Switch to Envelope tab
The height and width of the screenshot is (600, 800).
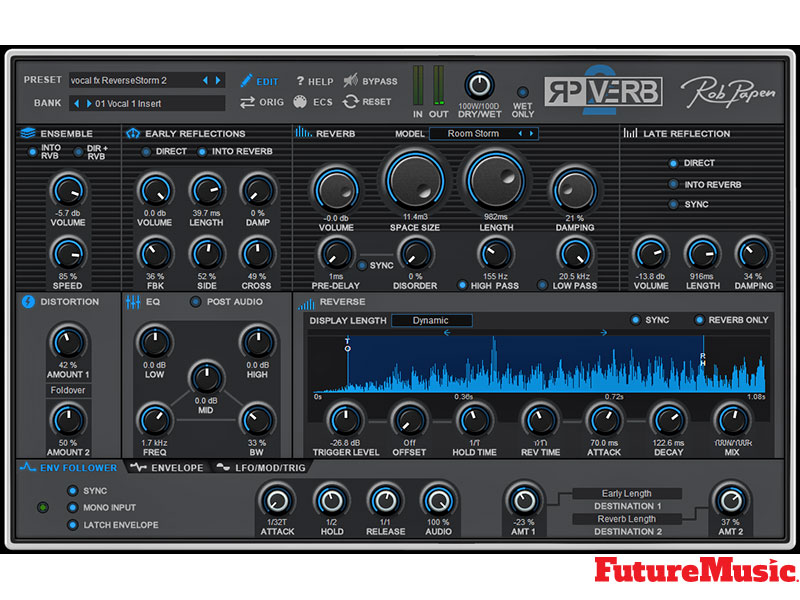click(168, 468)
